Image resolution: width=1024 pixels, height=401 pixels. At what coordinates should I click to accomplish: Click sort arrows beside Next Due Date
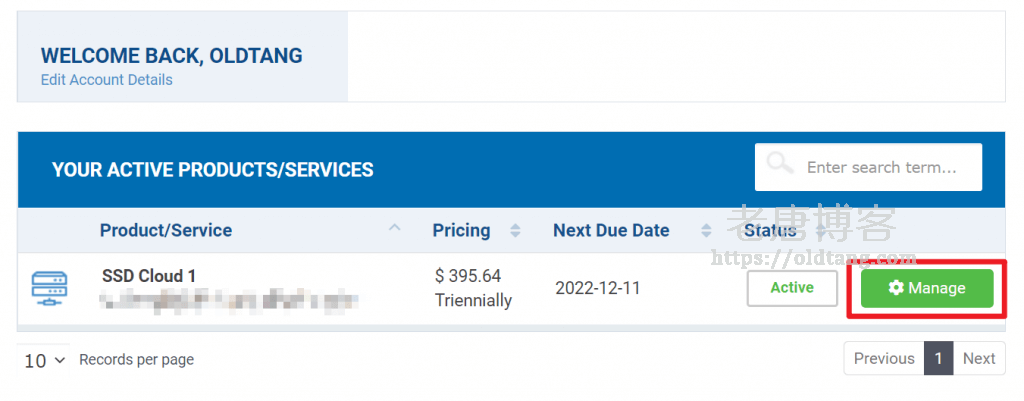(706, 231)
